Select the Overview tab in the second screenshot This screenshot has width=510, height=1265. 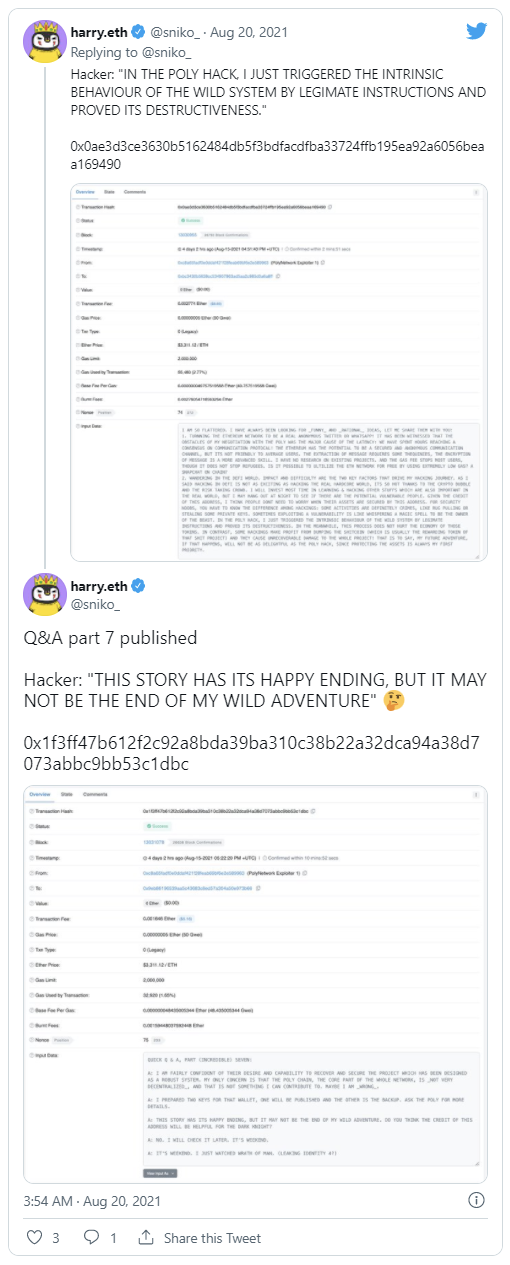pos(41,795)
